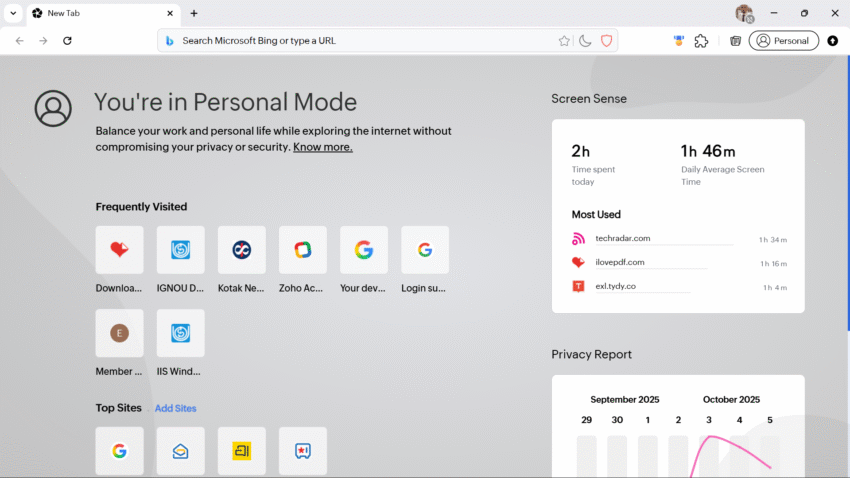Image resolution: width=850 pixels, height=478 pixels.
Task: Click Add Sites next to Top Sites
Action: point(175,408)
